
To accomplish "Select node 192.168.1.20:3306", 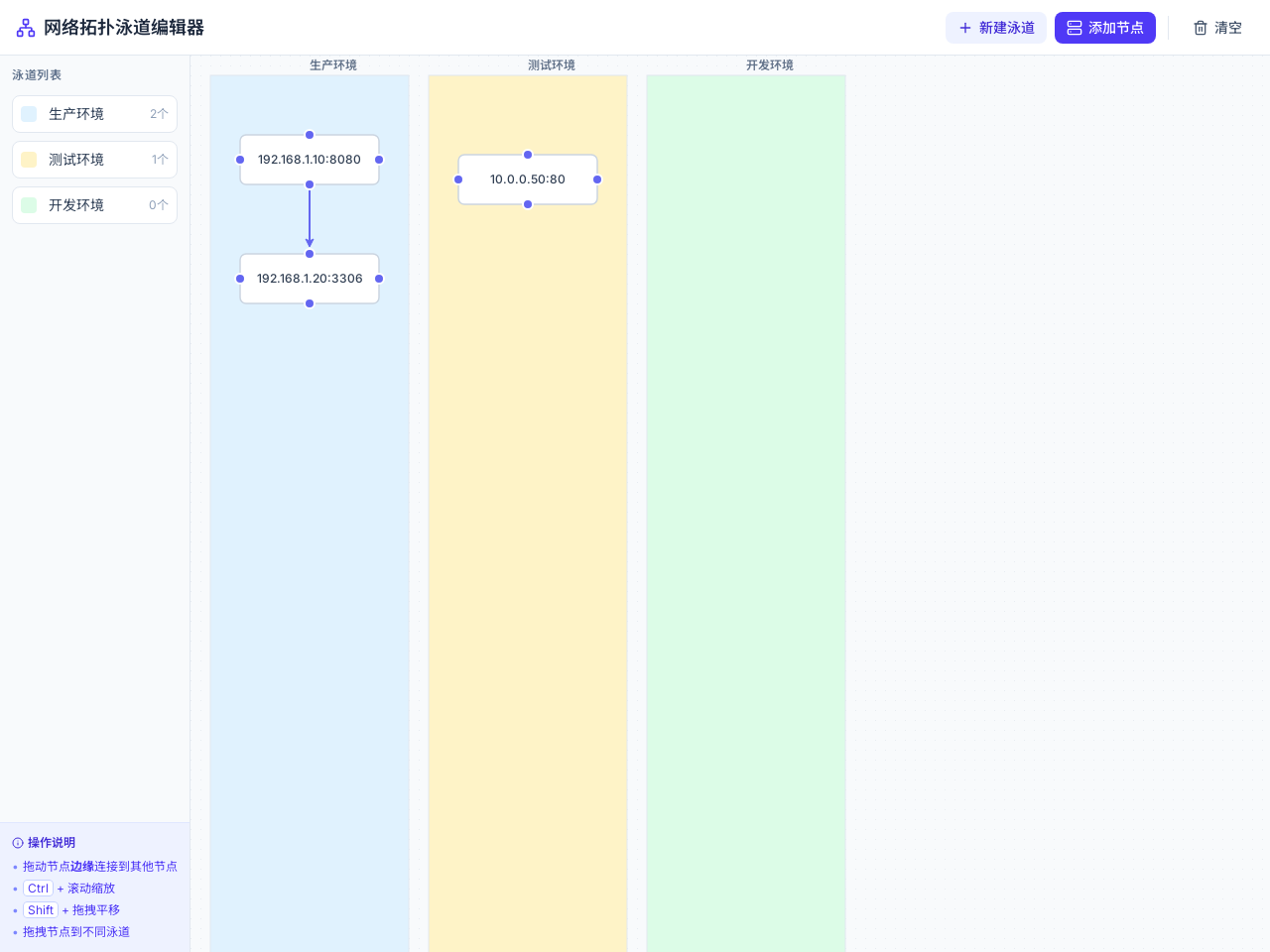I will pos(310,279).
